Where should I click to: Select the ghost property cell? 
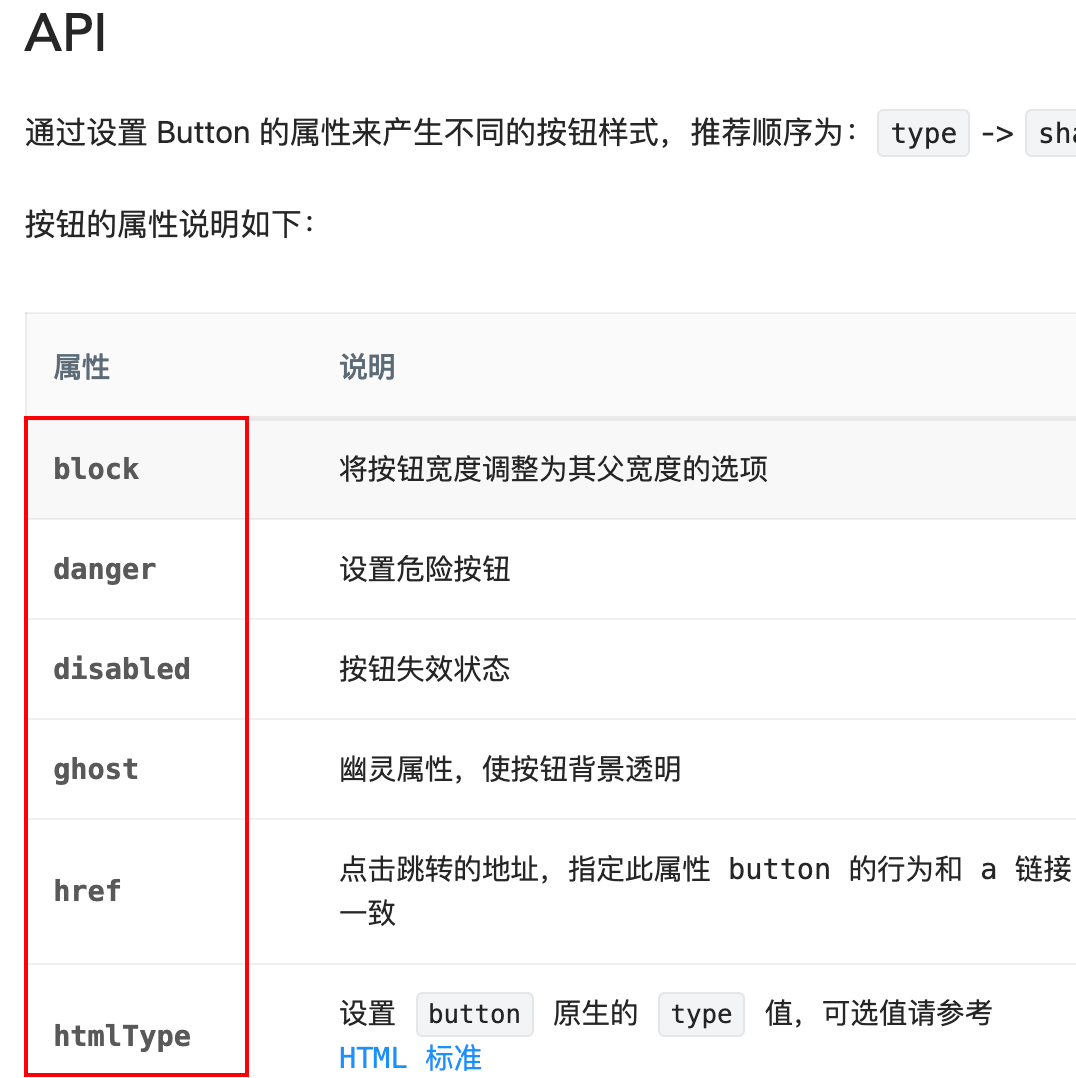coord(136,769)
